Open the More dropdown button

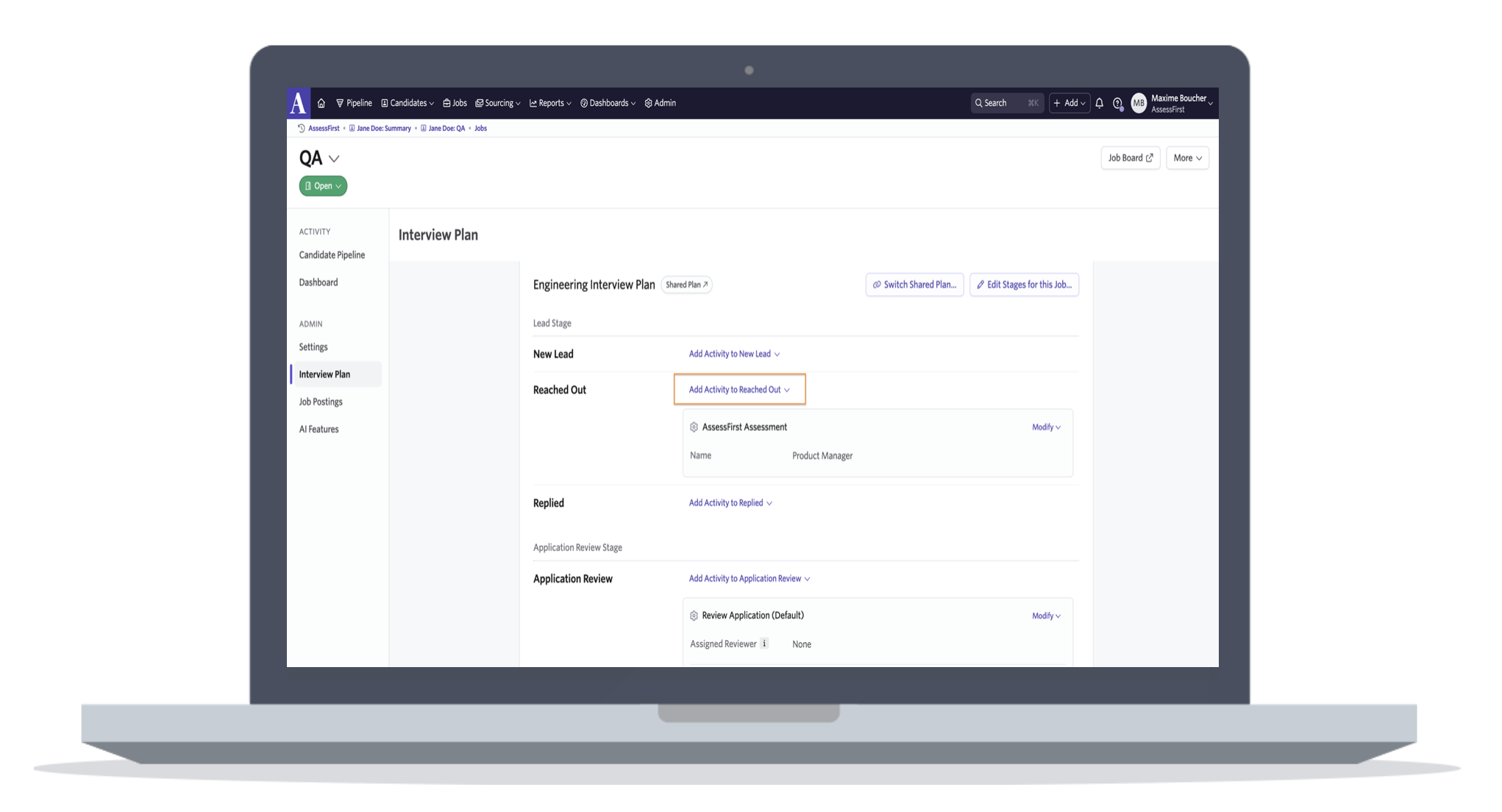click(1186, 158)
